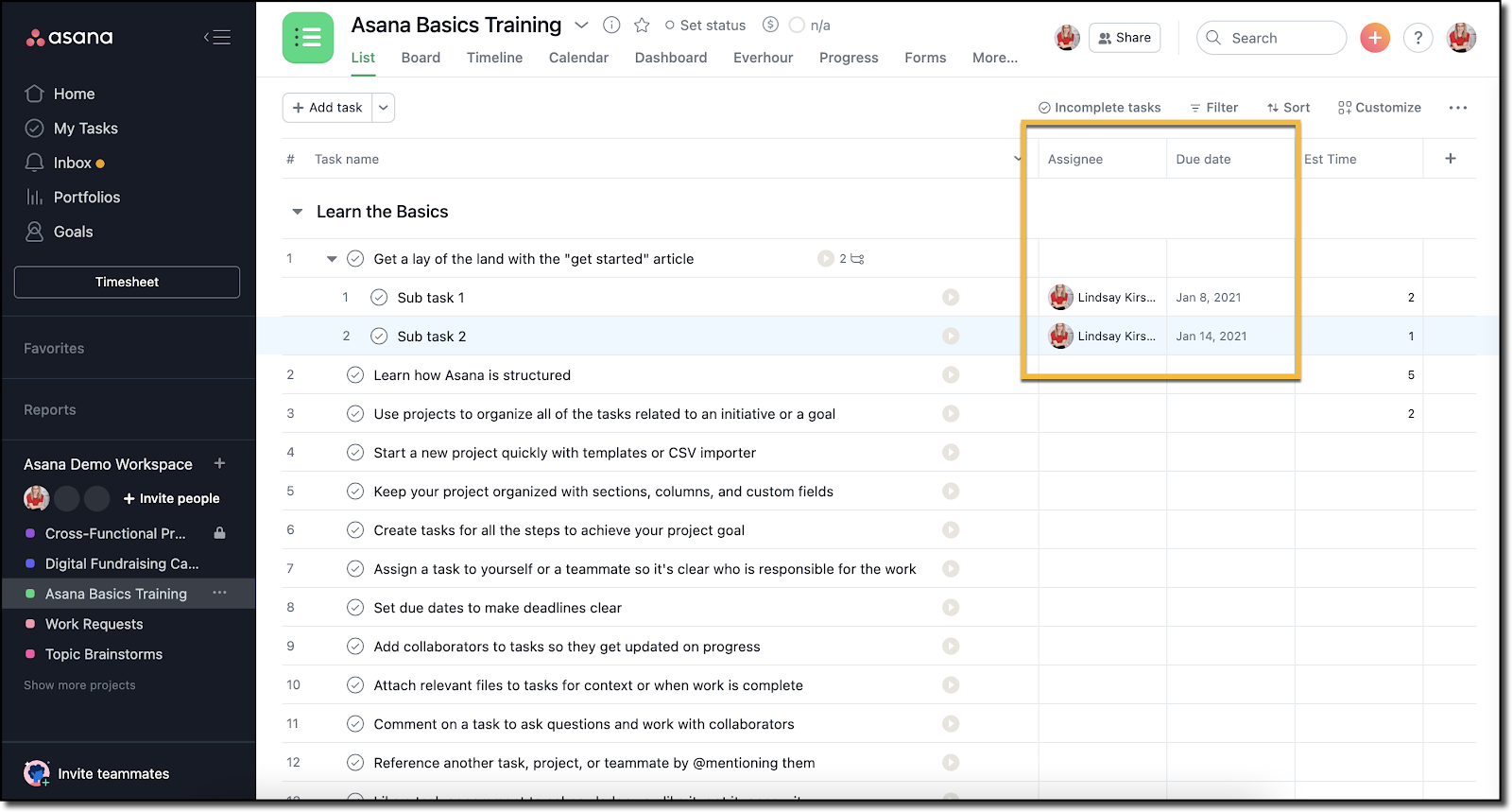Switch to the Timeline tab
The width and height of the screenshot is (1512, 812).
tap(494, 58)
